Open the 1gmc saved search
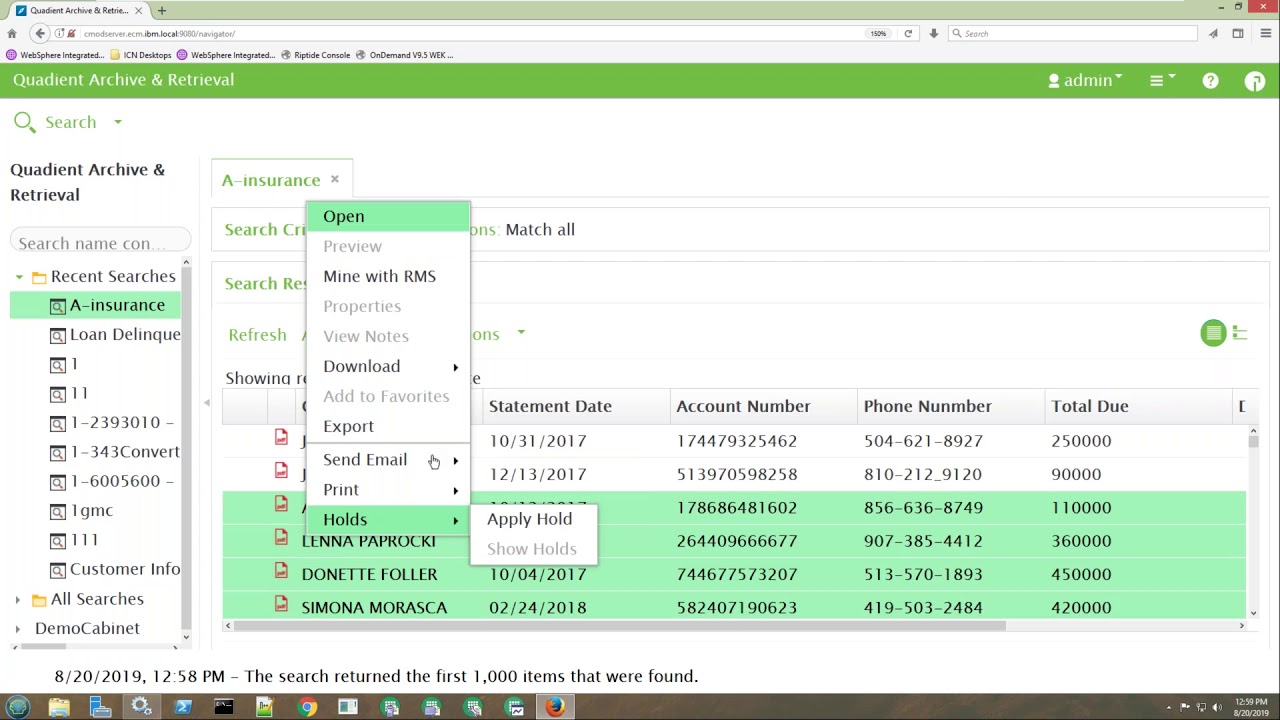Viewport: 1280px width, 720px height. (82, 510)
